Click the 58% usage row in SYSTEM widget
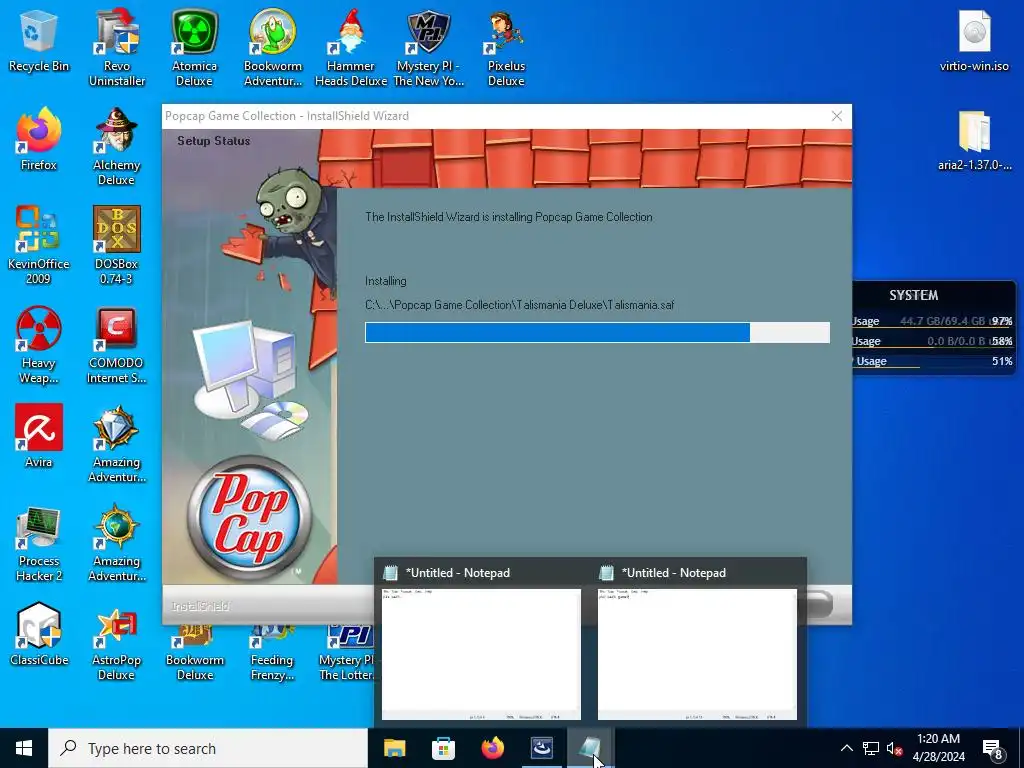 (x=933, y=341)
